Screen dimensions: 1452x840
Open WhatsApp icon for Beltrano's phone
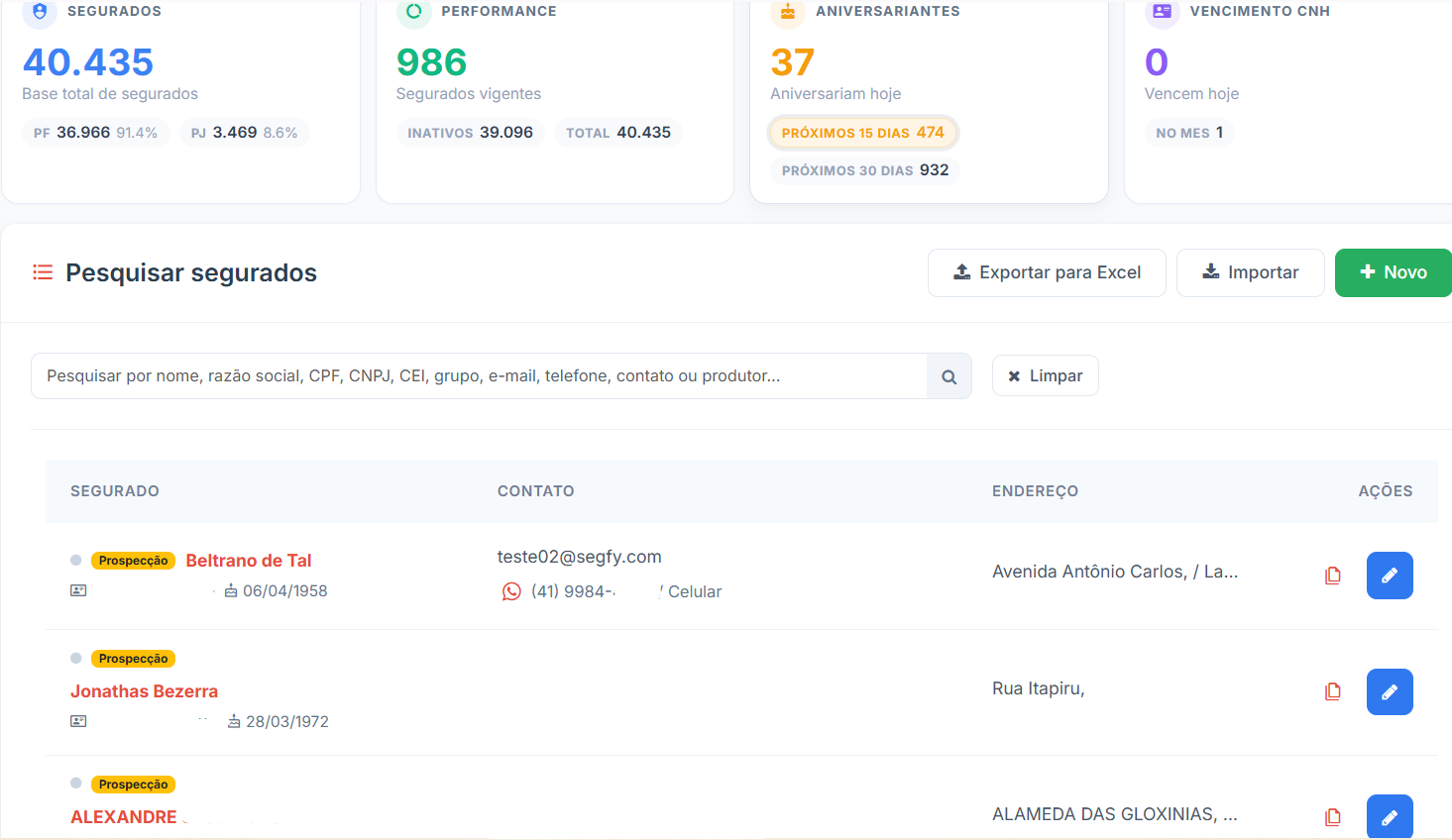511,591
